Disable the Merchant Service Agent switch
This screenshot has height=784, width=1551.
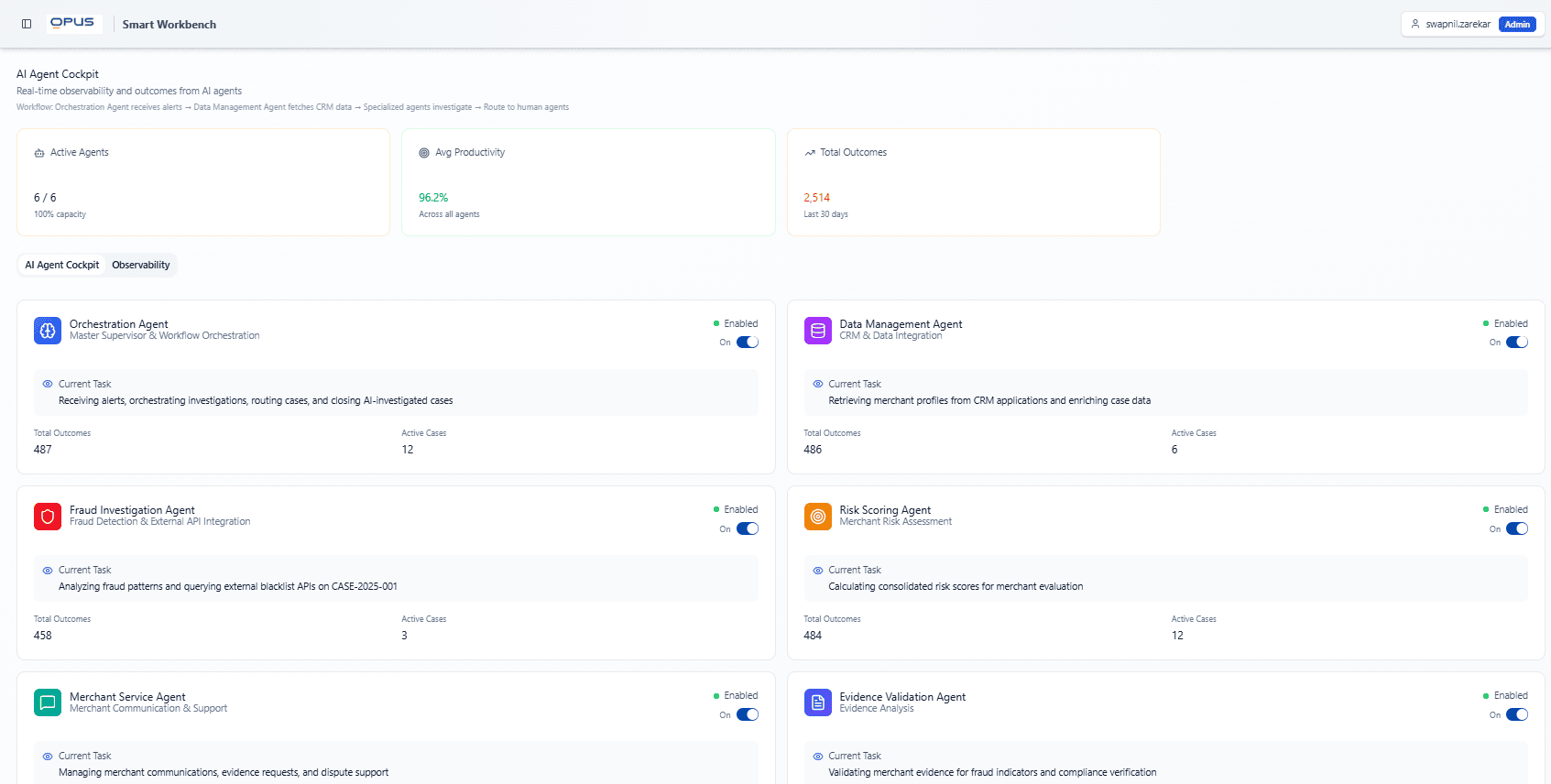click(748, 714)
